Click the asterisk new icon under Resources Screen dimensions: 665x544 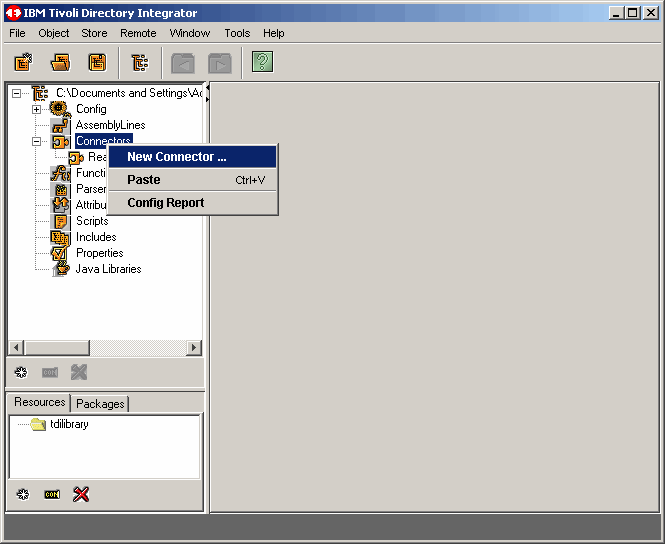pos(21,494)
